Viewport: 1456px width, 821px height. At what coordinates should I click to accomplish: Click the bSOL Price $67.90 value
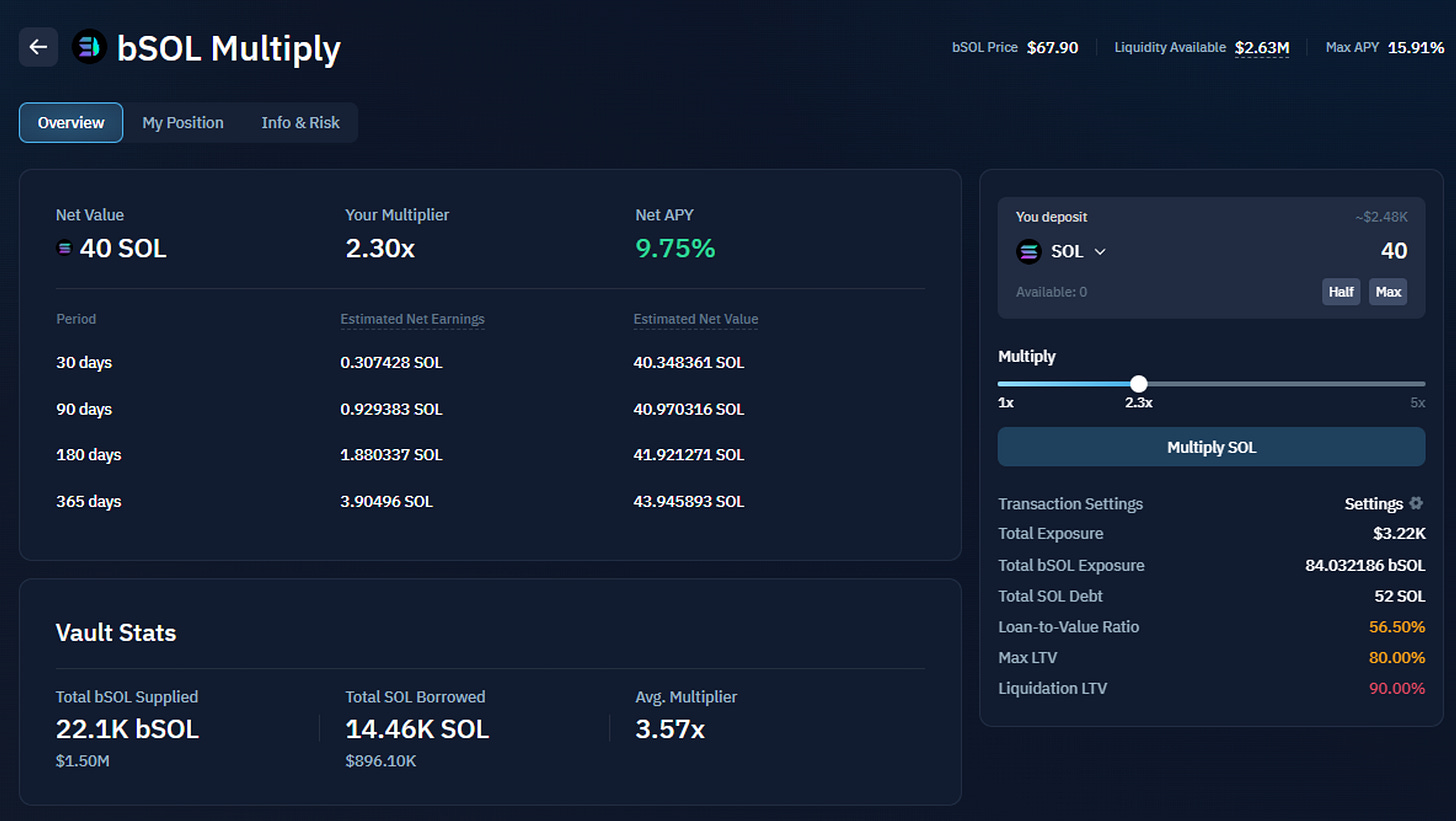(x=1052, y=47)
